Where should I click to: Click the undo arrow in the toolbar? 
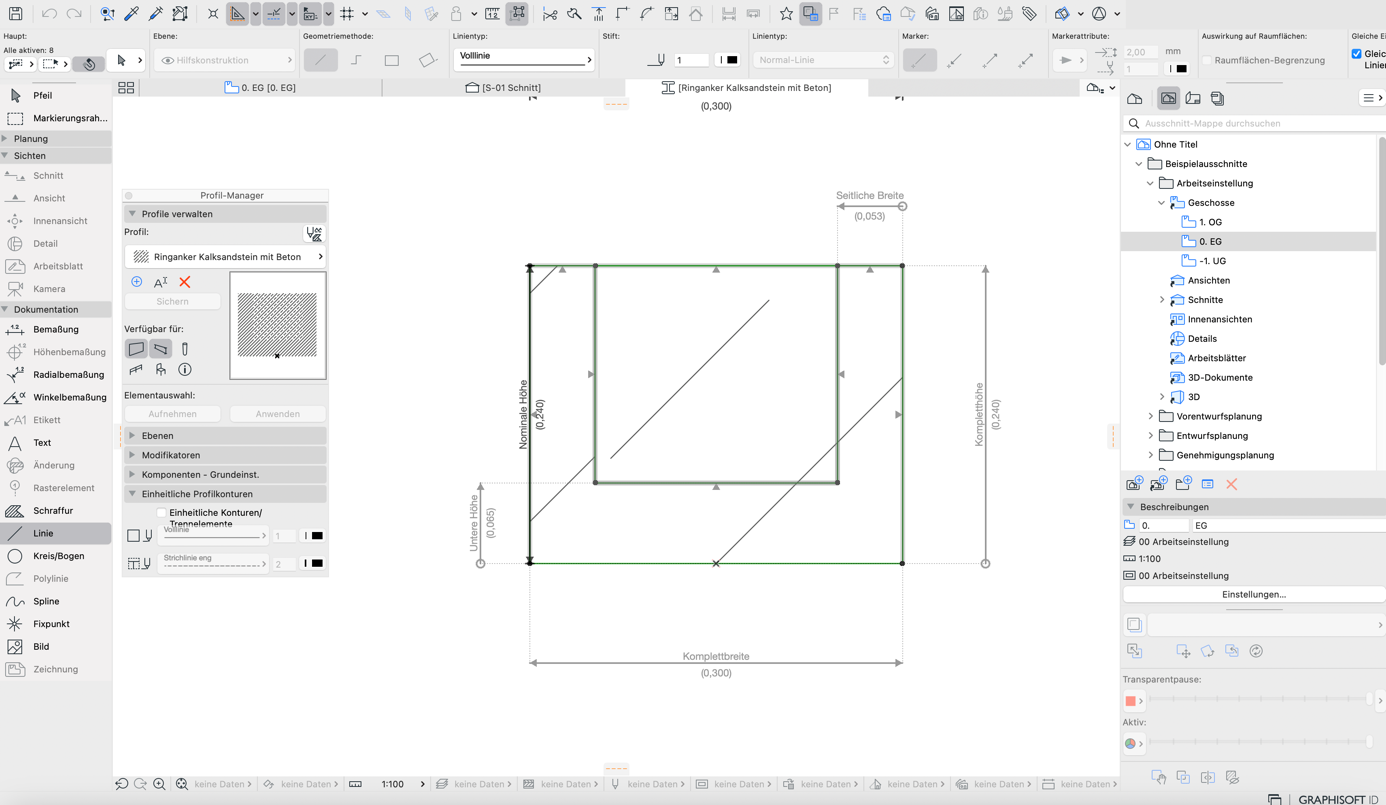(x=49, y=14)
